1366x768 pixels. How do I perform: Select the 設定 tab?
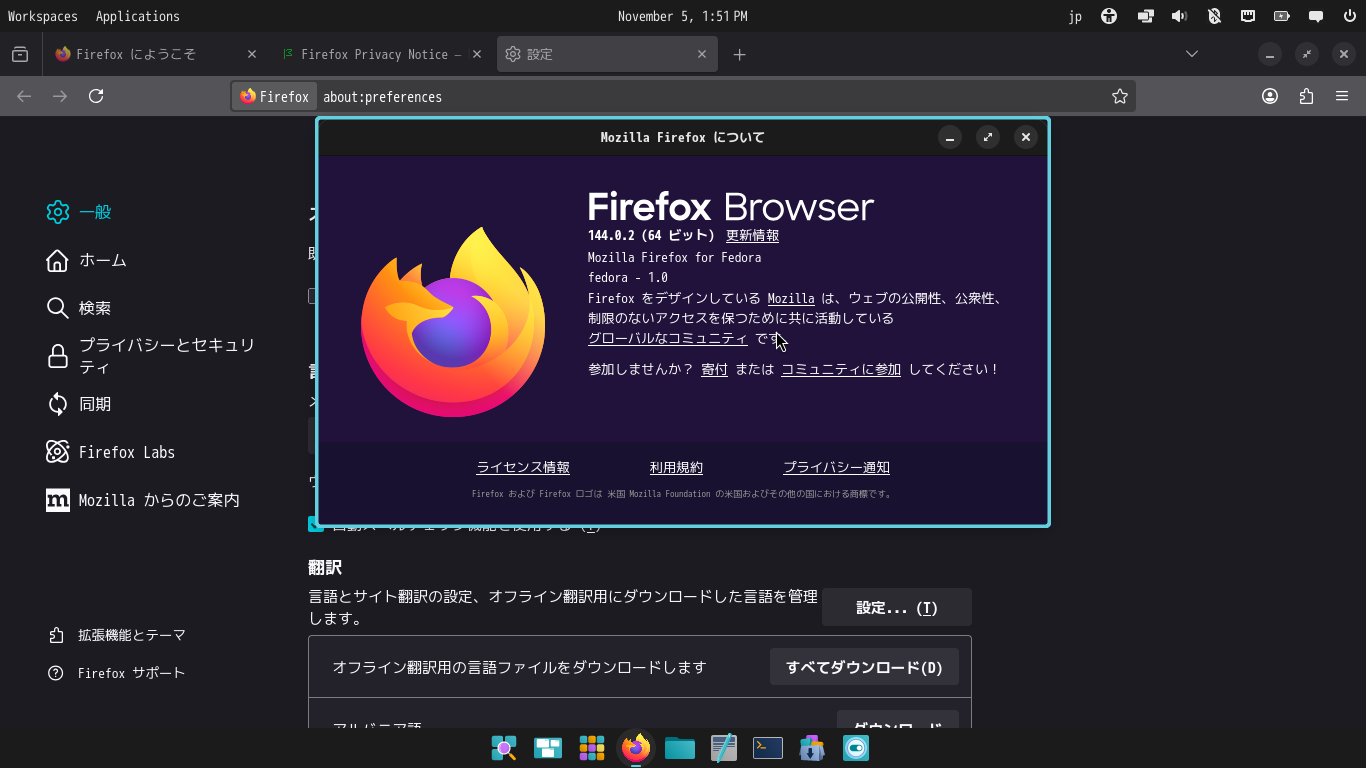[x=607, y=54]
